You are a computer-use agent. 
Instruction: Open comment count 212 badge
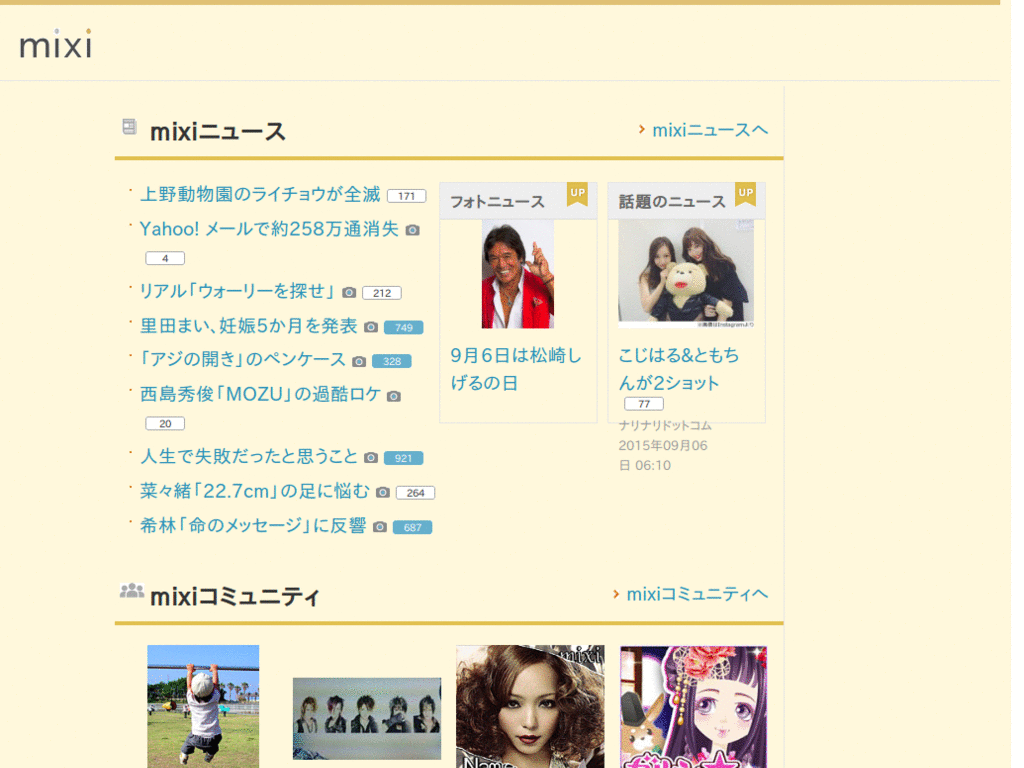[x=382, y=293]
